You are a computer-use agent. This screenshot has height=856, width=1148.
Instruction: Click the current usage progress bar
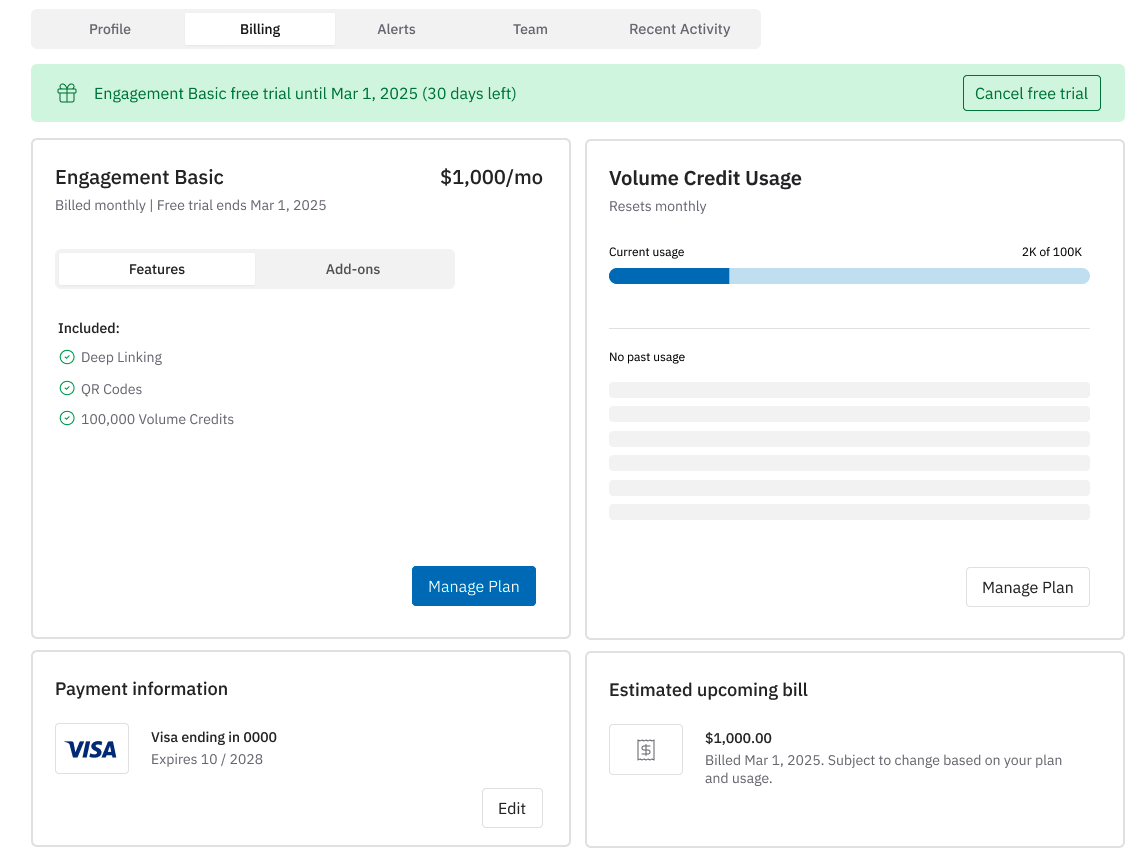849,276
